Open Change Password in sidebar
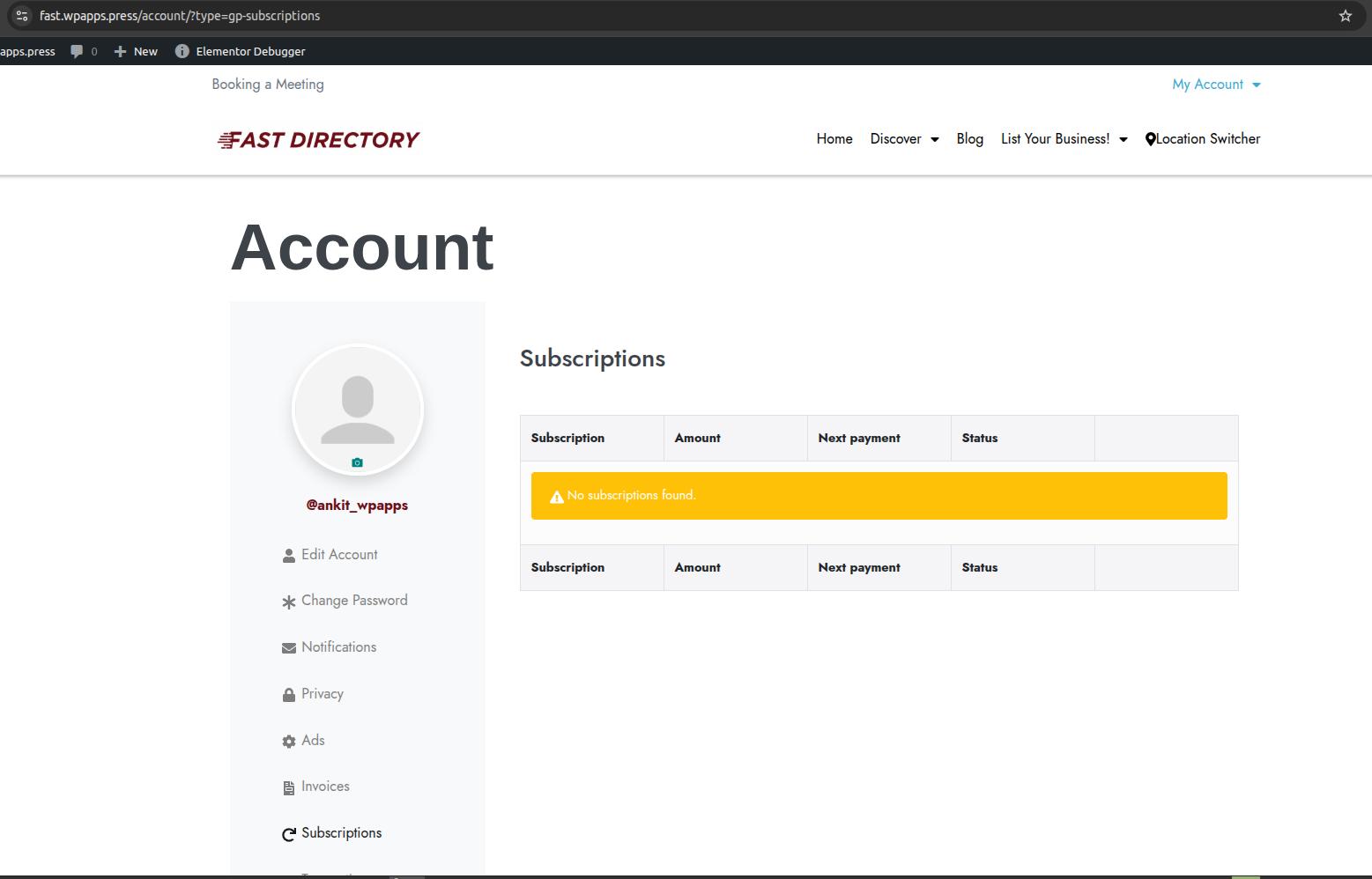Image resolution: width=1372 pixels, height=879 pixels. pos(353,601)
